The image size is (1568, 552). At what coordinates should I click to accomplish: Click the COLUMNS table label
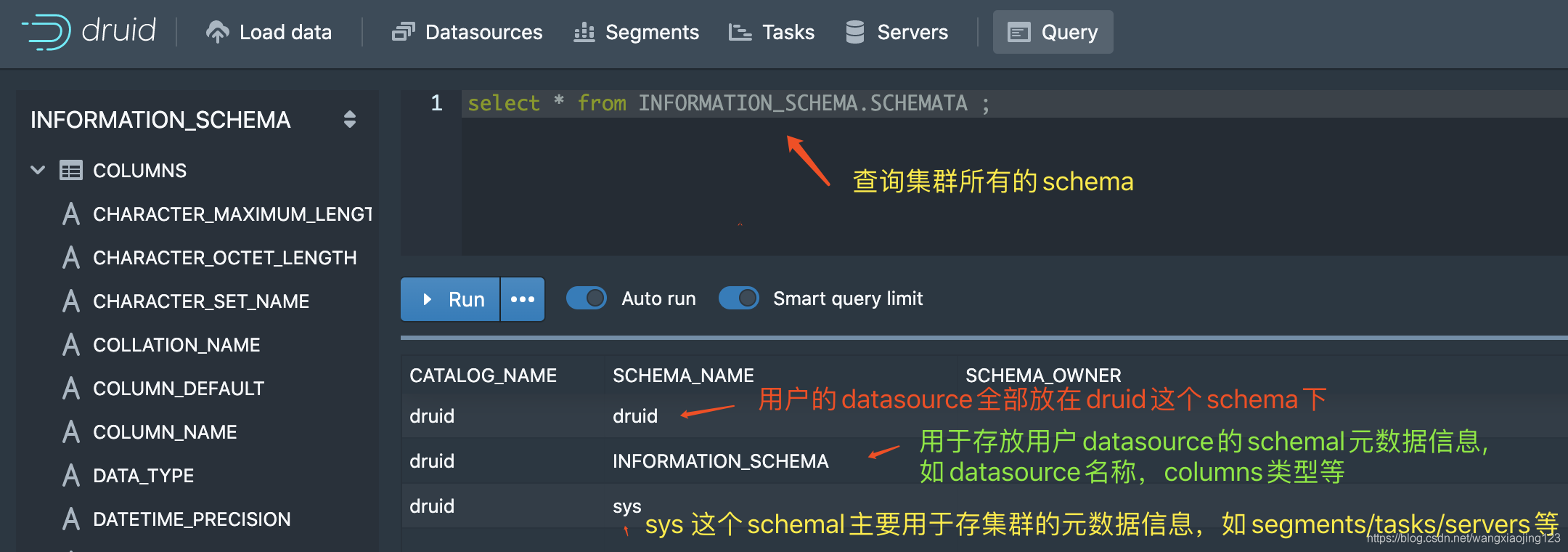tap(139, 171)
